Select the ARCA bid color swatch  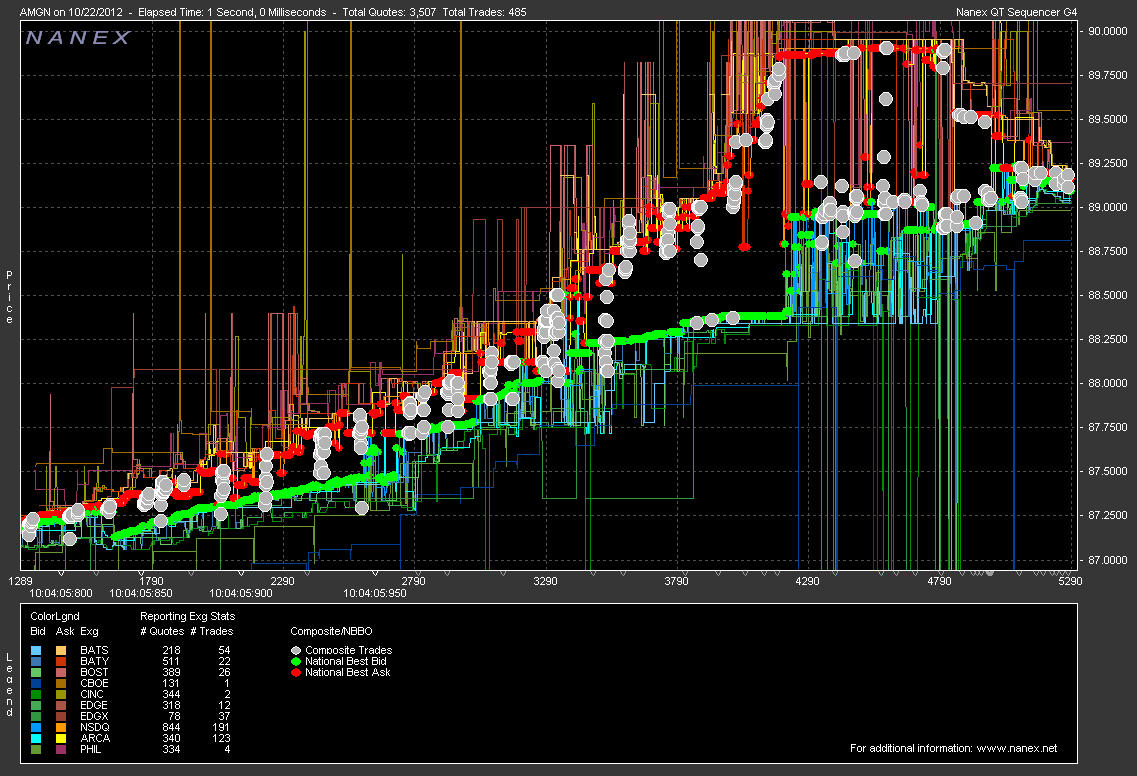coord(37,738)
